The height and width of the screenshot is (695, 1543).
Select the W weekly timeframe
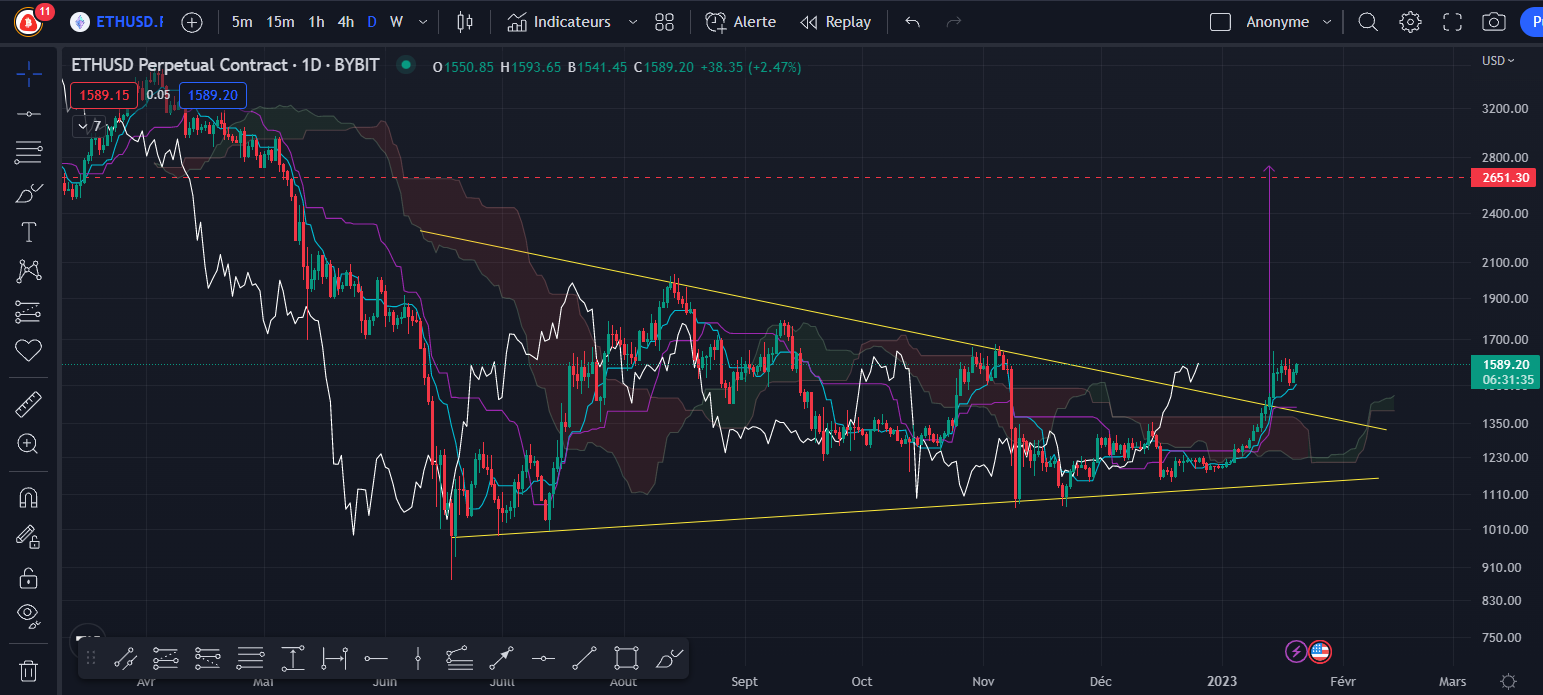(396, 22)
